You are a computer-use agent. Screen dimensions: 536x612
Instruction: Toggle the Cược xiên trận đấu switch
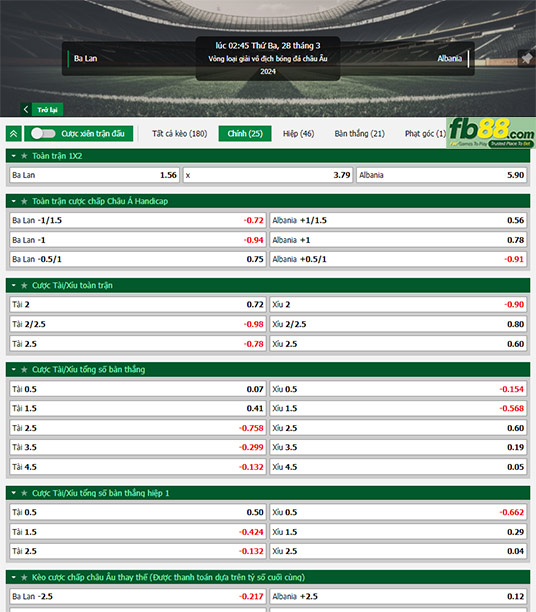pos(43,133)
